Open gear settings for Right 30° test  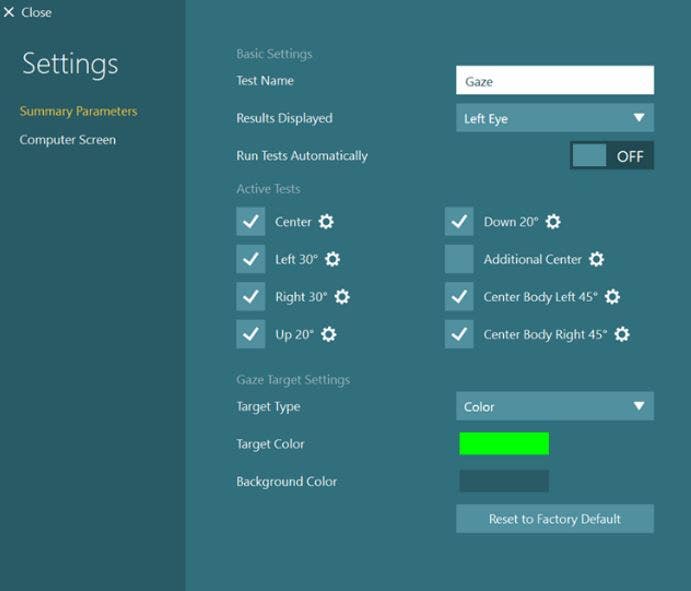pos(342,297)
